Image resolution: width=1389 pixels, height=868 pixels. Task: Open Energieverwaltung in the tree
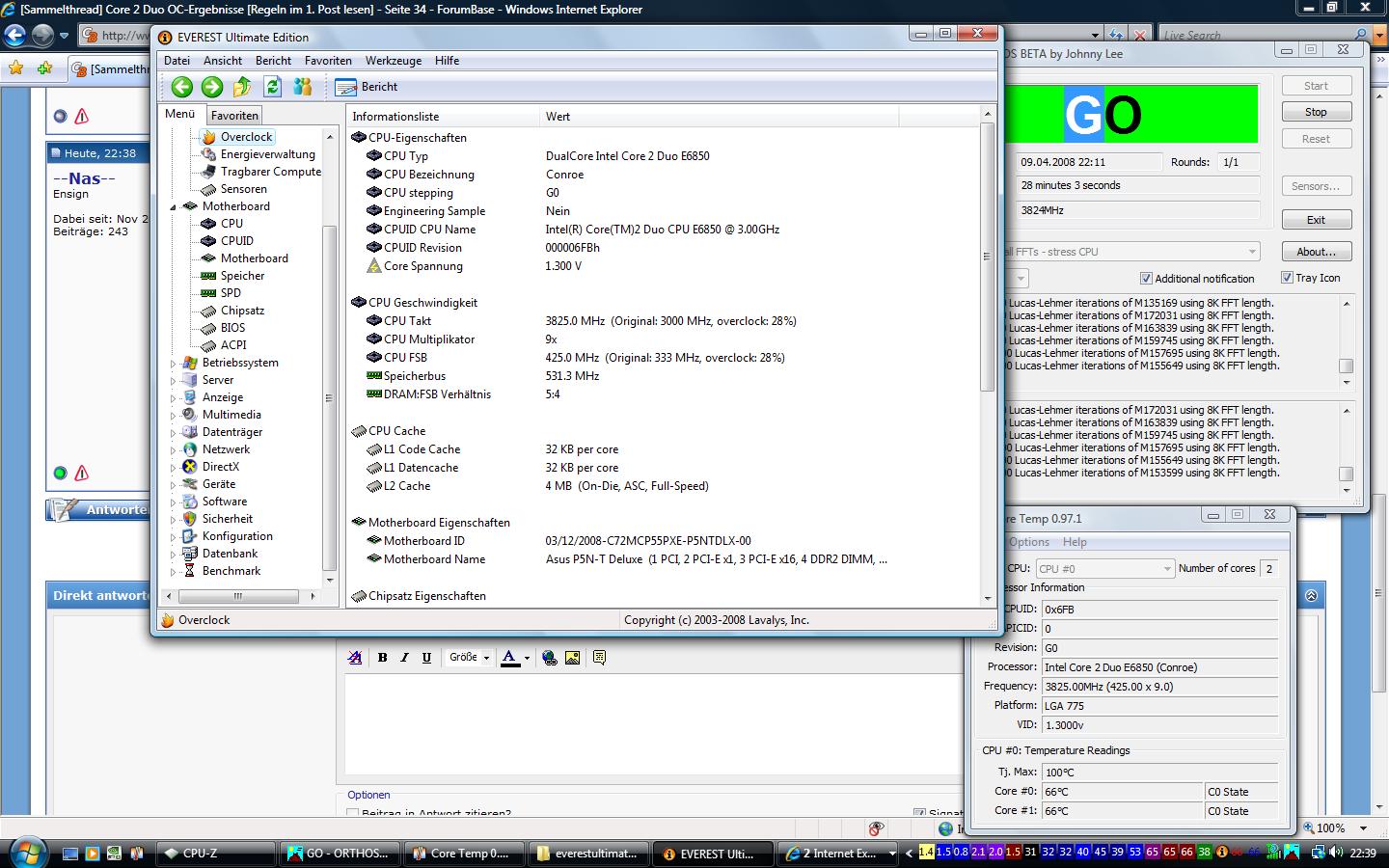click(267, 154)
